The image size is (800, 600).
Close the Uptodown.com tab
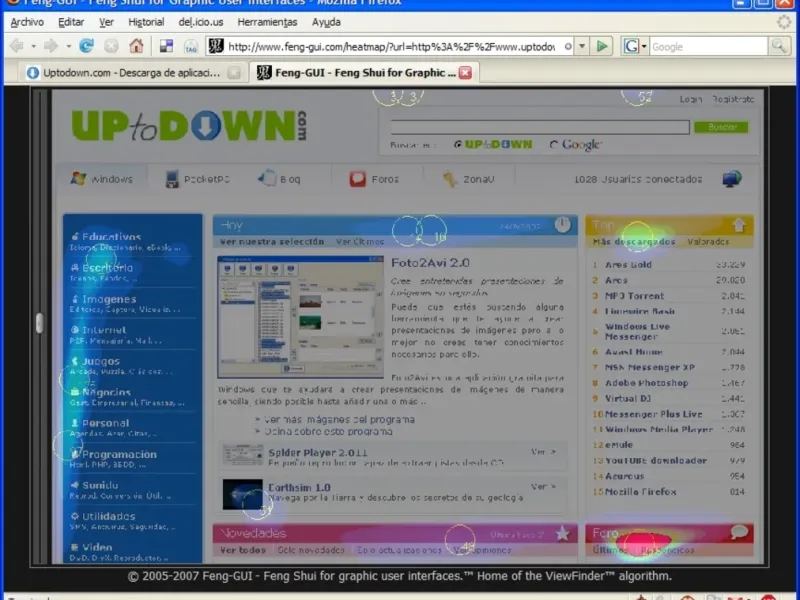pos(234,73)
